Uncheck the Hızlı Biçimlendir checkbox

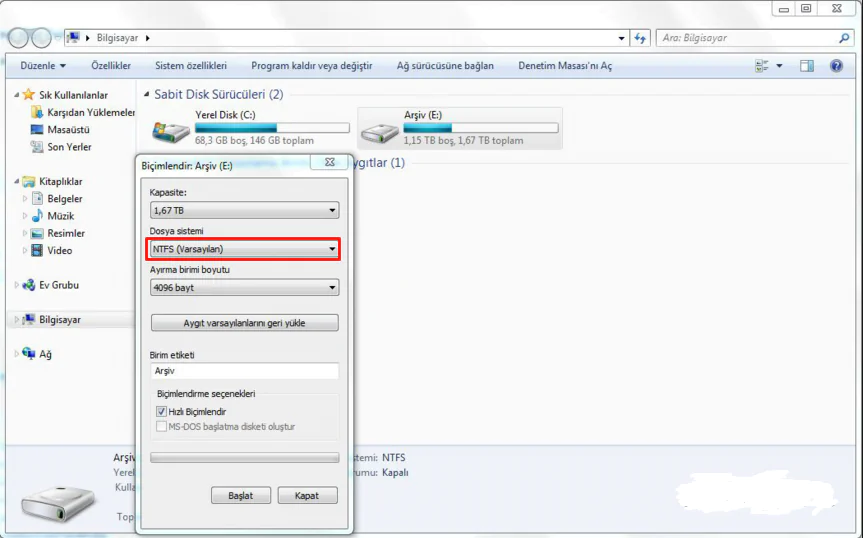[x=161, y=411]
